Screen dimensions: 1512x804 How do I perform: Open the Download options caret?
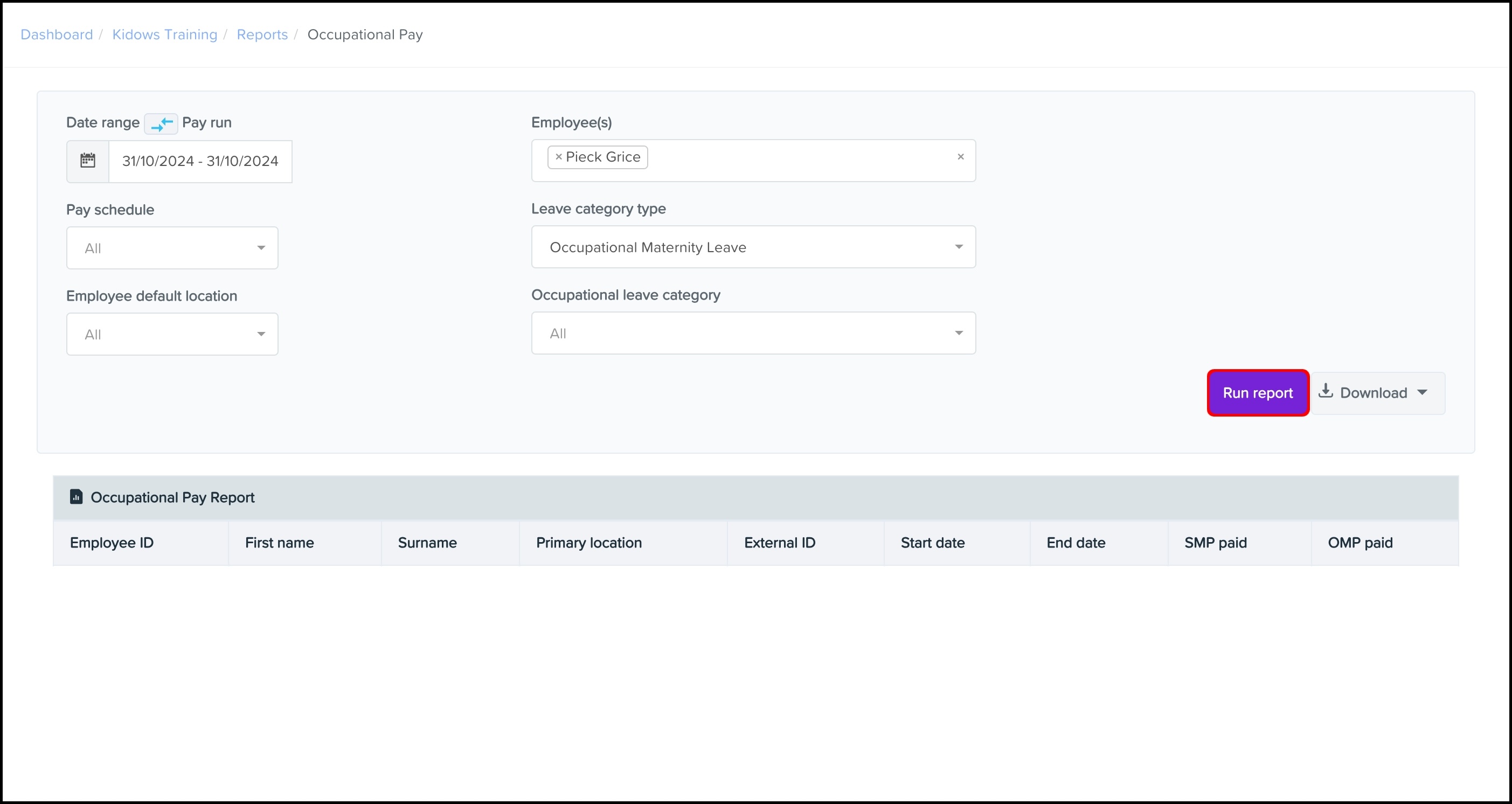(1421, 393)
